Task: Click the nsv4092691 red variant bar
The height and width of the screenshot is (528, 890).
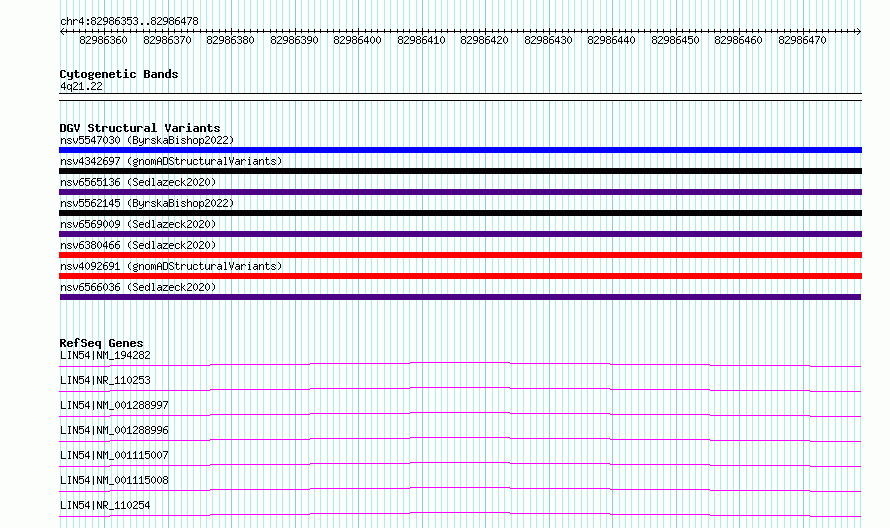Action: tap(460, 276)
